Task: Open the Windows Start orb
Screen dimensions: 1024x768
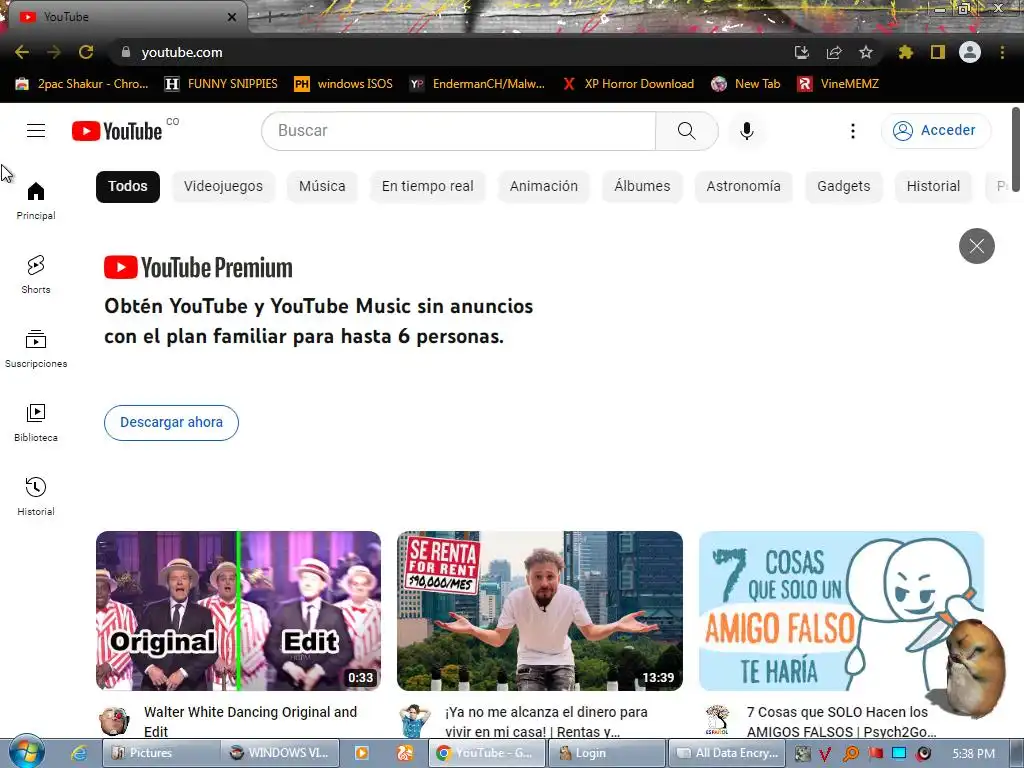Action: (26, 752)
